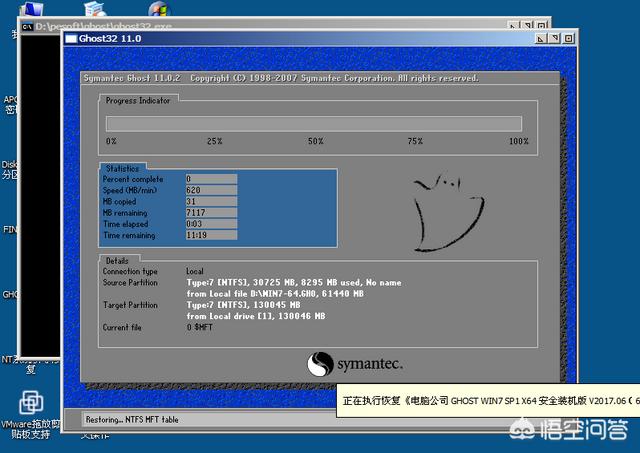The width and height of the screenshot is (640, 453).
Task: Click the Ghost32 title bar system icon
Action: (x=71, y=38)
